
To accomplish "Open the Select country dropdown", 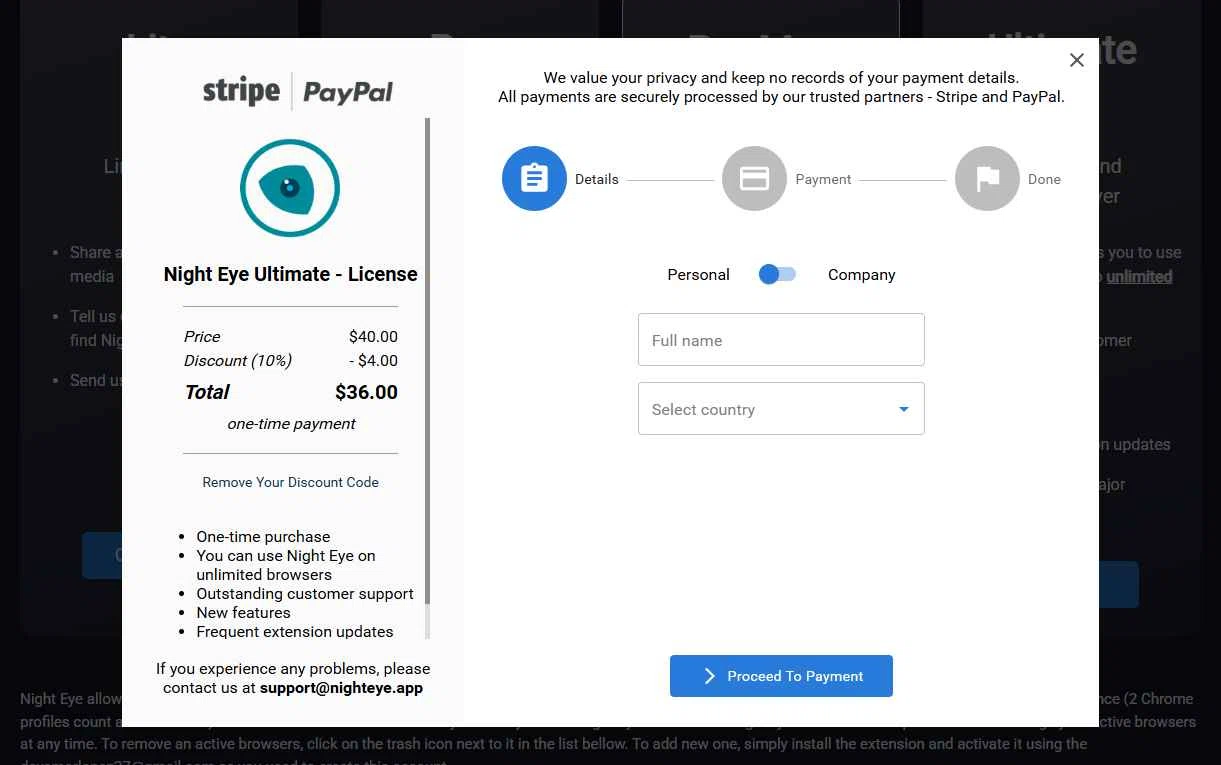I will point(781,409).
